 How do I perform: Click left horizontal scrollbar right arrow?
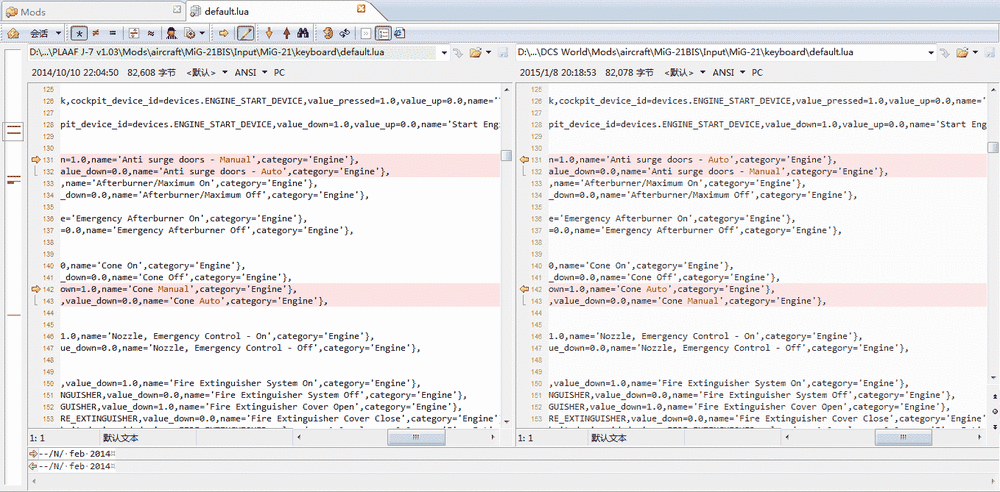494,438
